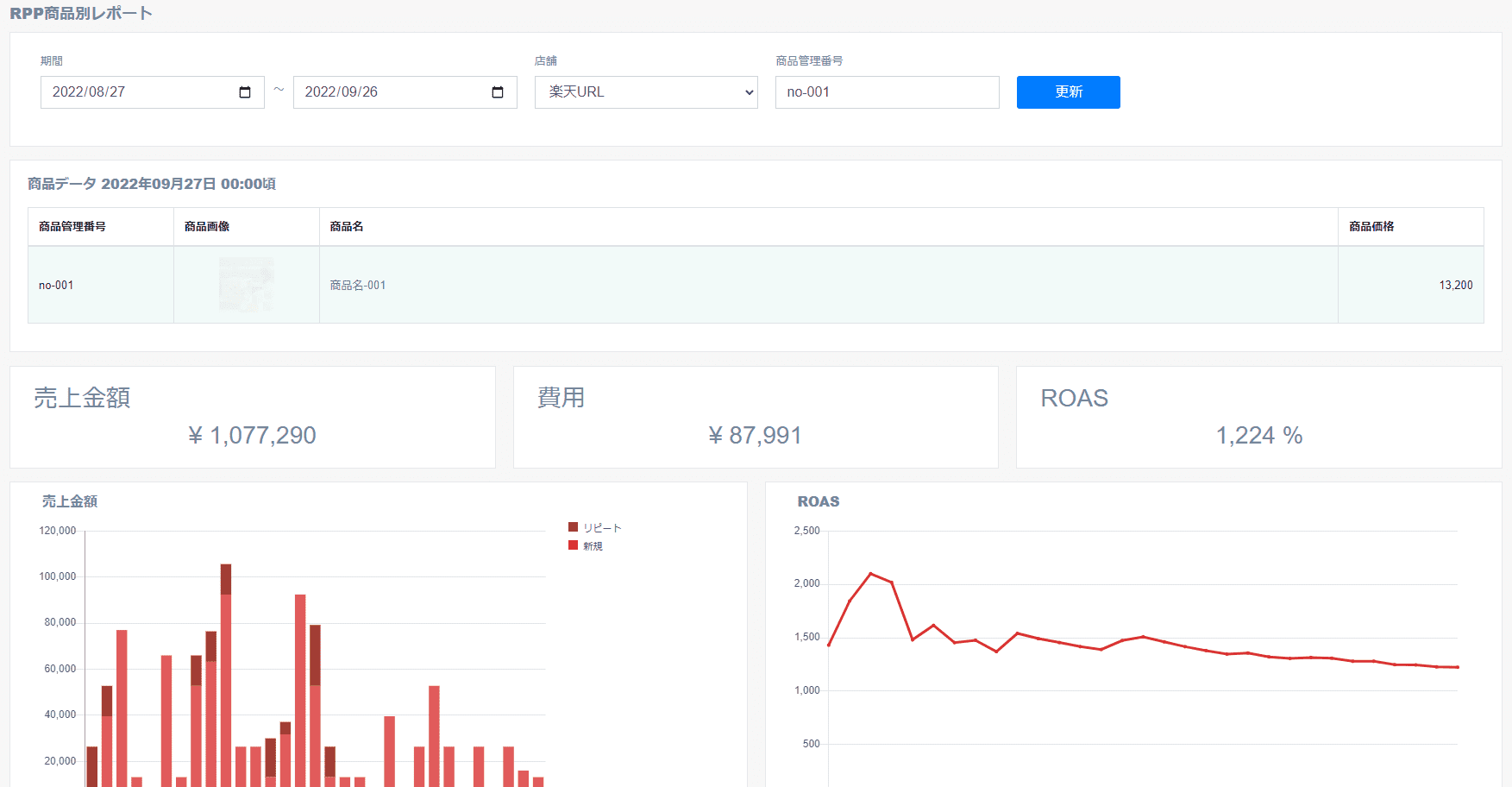Select the 商品名 column header

(347, 226)
